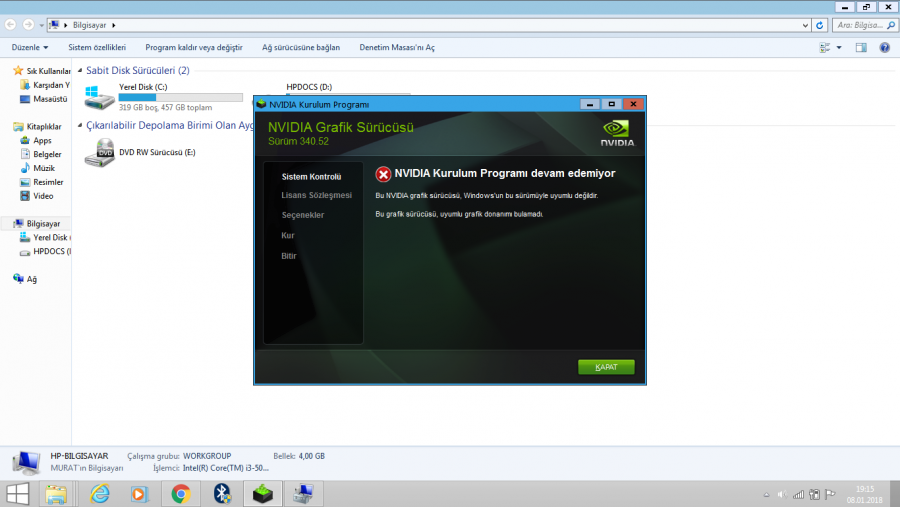The height and width of the screenshot is (507, 900).
Task: Switch to NVIDIA installer taskbar icon
Action: point(262,494)
